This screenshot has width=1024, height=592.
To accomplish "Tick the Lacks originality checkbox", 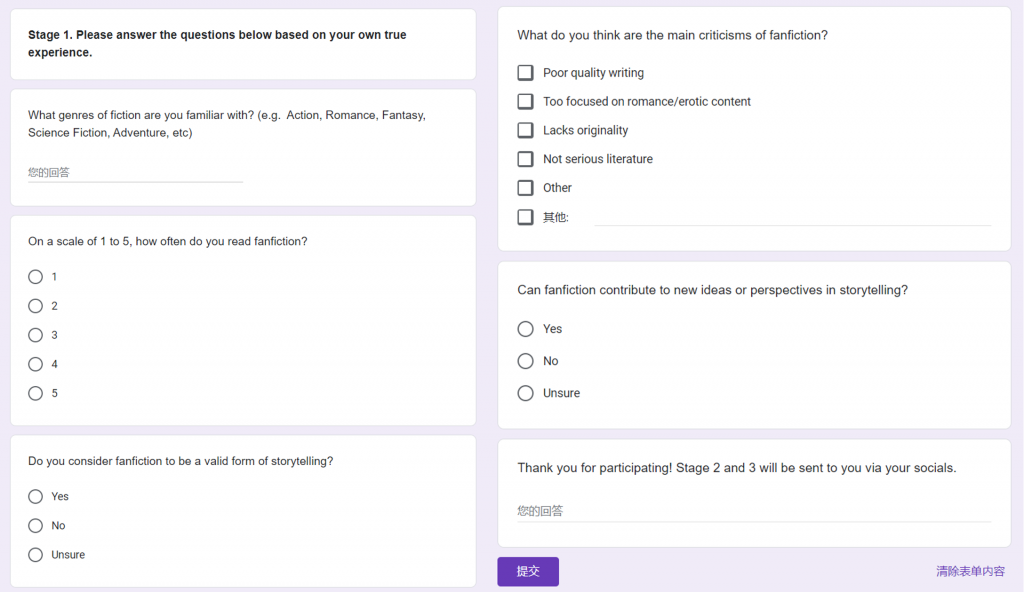I will (525, 130).
